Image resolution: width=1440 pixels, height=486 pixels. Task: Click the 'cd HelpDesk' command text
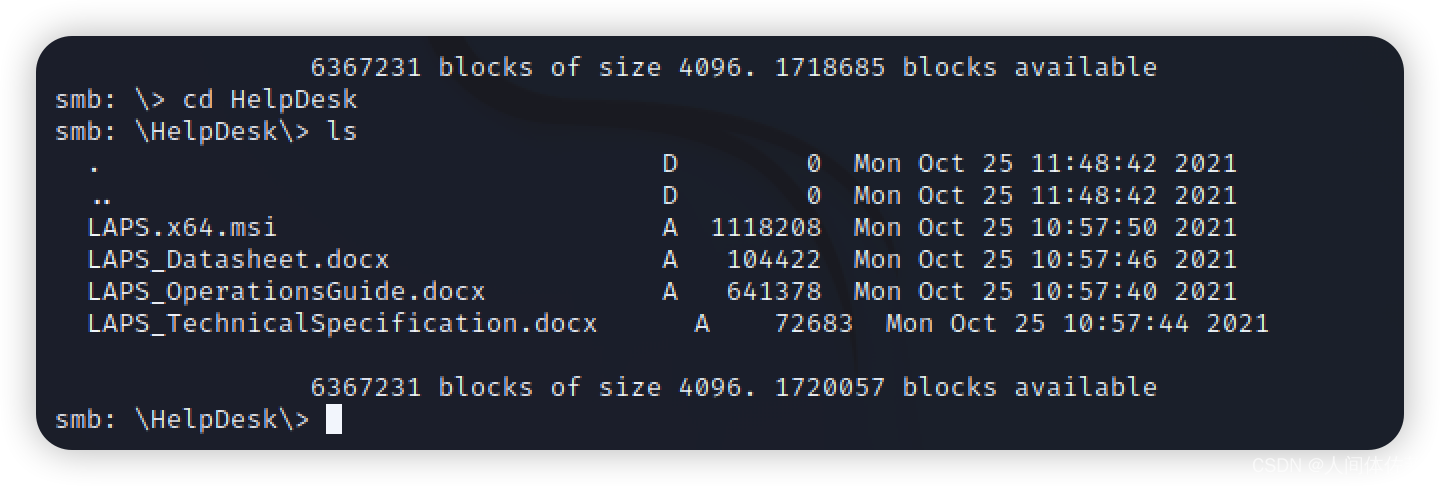[270, 99]
